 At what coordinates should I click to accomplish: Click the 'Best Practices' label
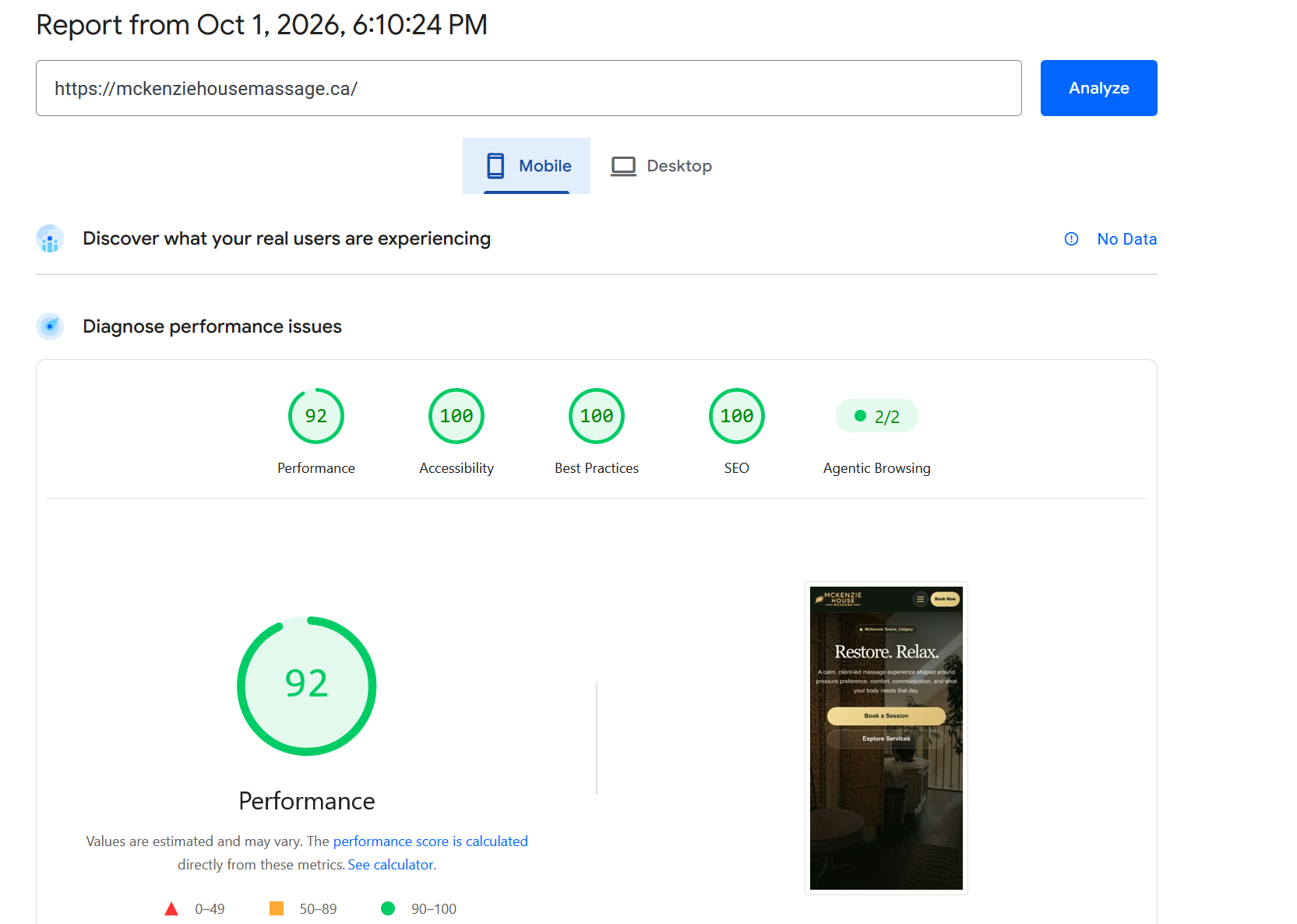pyautogui.click(x=597, y=468)
